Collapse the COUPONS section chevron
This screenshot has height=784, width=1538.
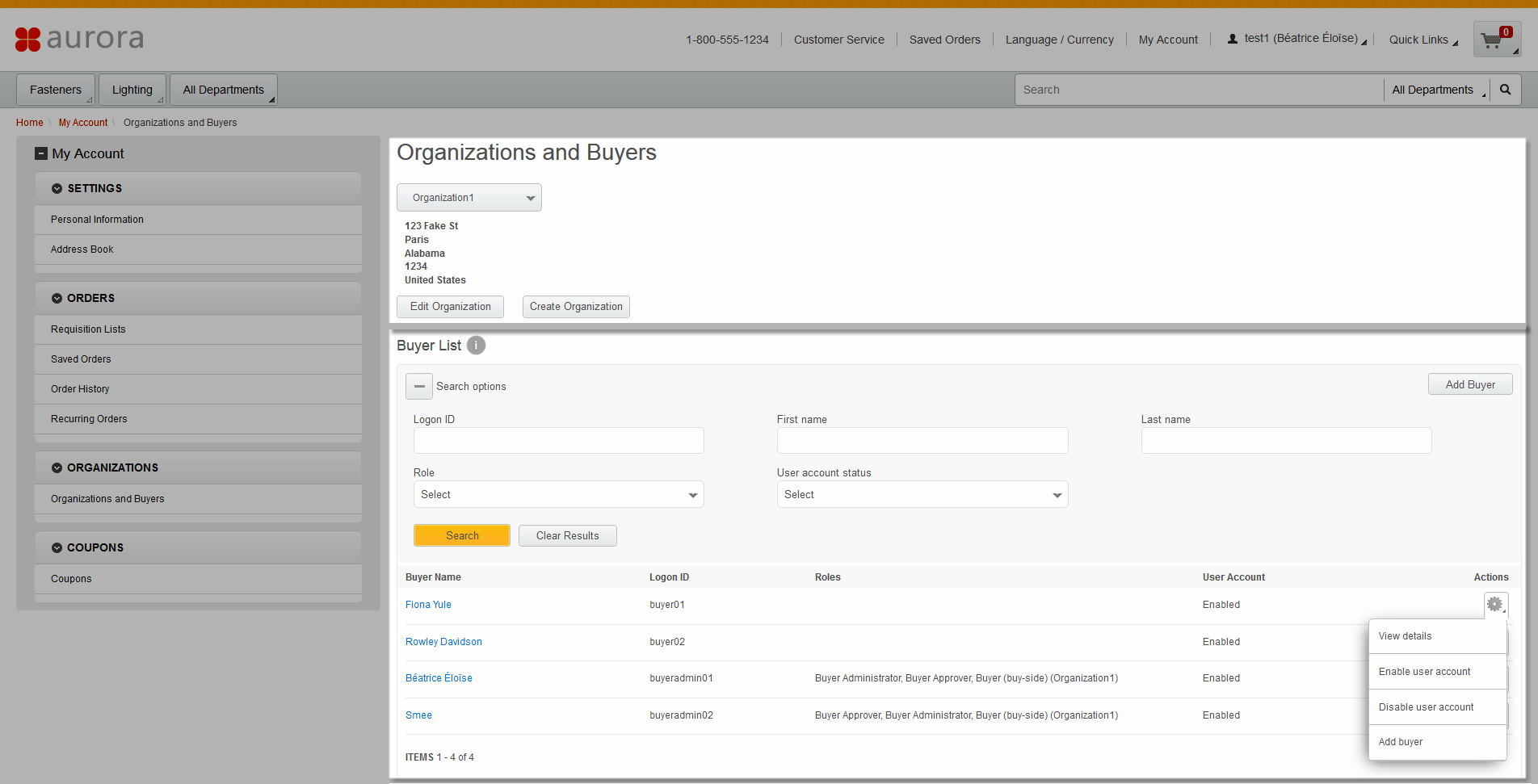(x=56, y=547)
